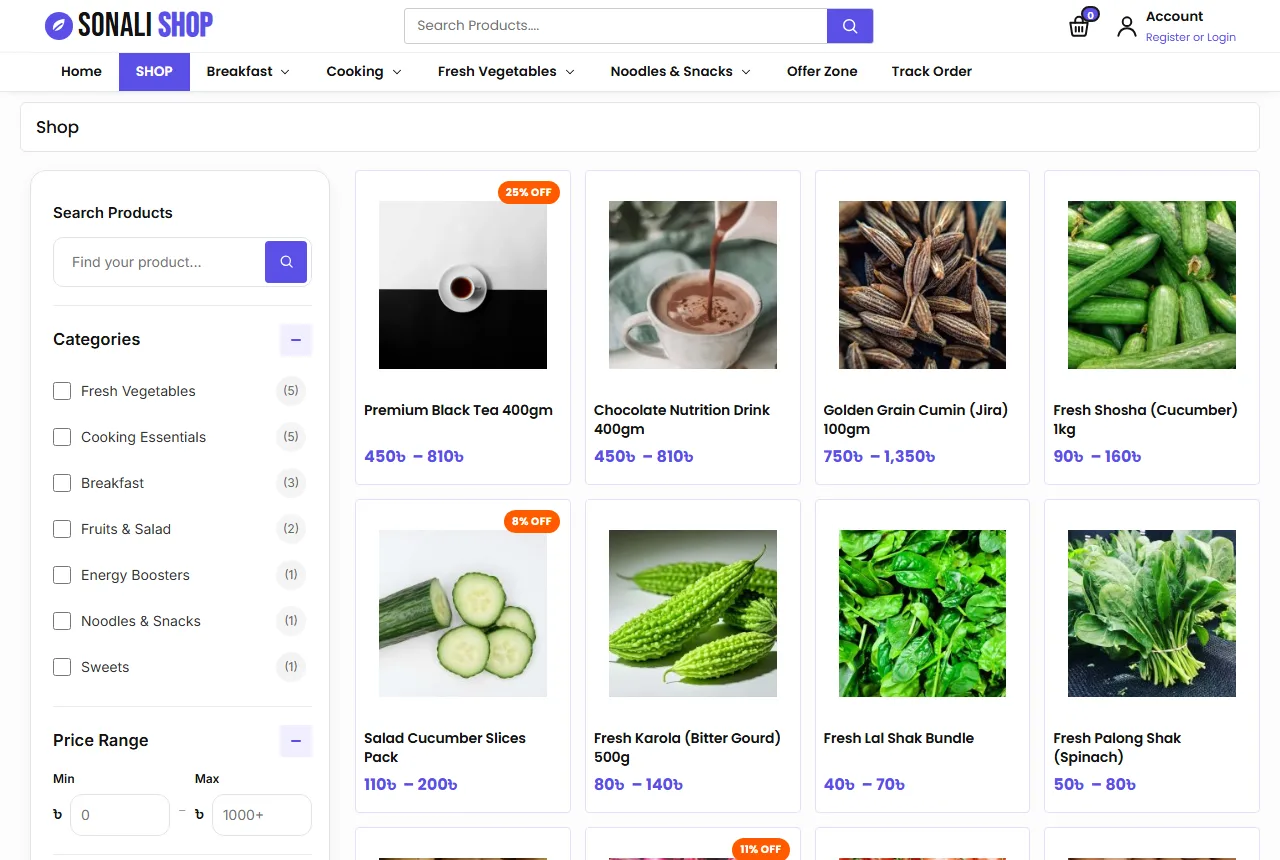Open Chocolate Nutrition Drink 400gm title link
The width and height of the screenshot is (1280, 860).
(x=682, y=419)
